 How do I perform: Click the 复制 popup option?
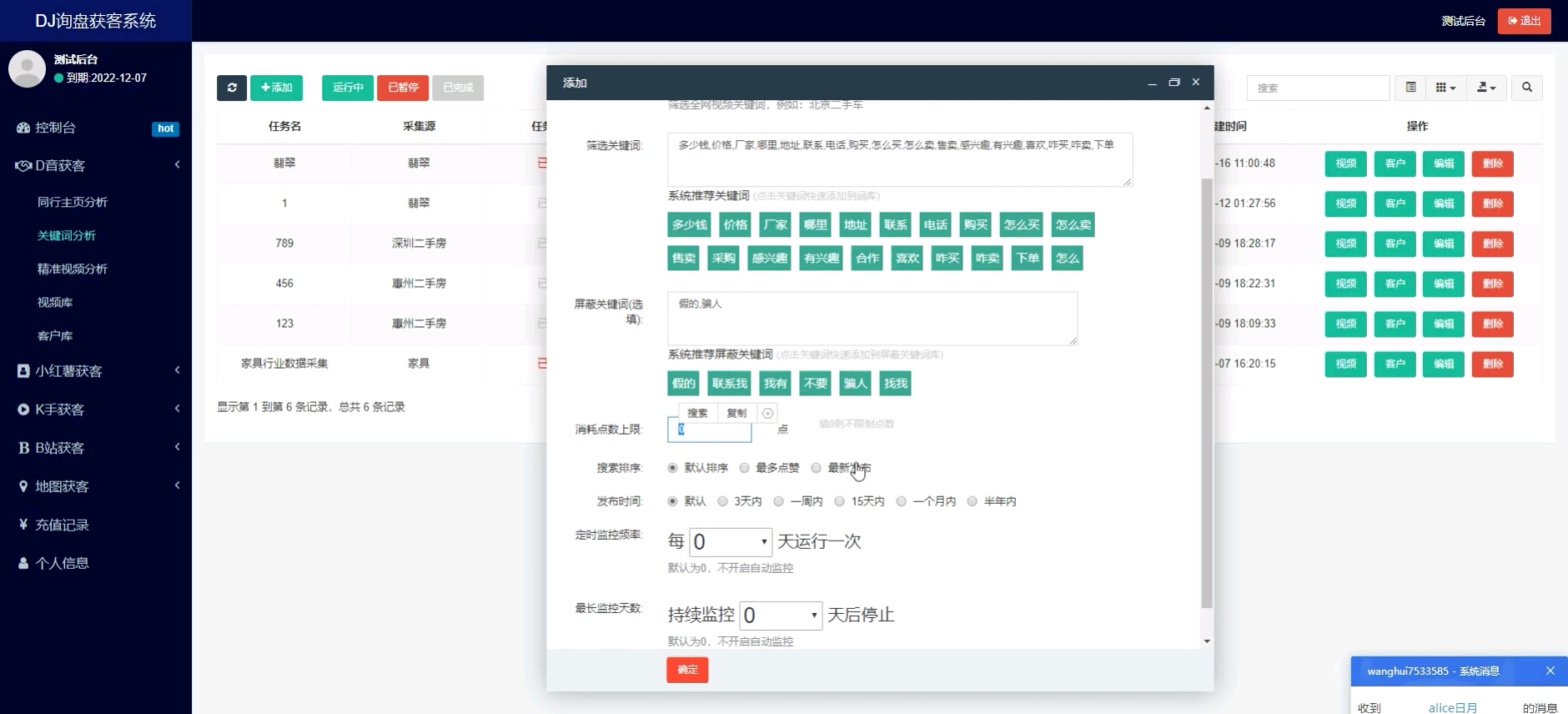point(736,413)
